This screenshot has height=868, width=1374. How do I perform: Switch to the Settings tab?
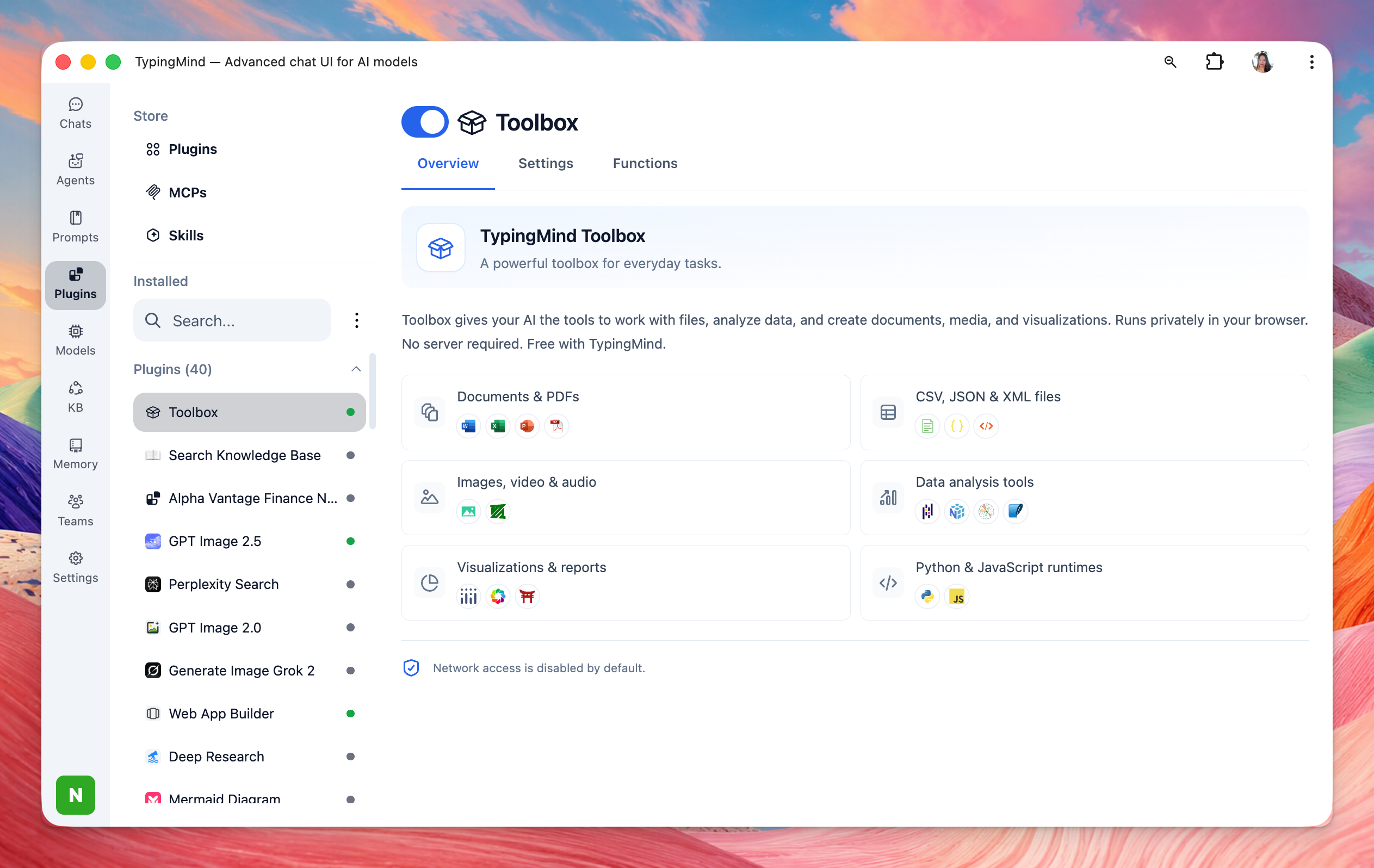546,163
